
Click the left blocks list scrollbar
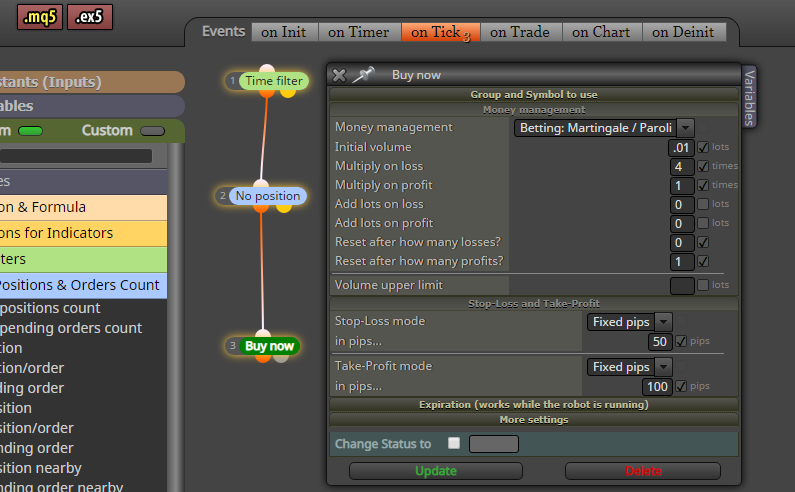(175, 318)
